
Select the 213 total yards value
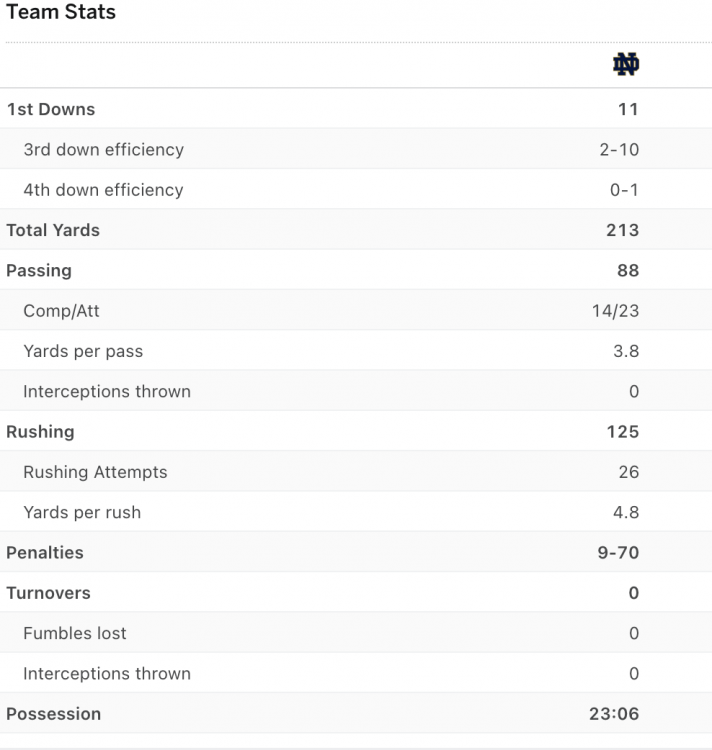pos(622,230)
